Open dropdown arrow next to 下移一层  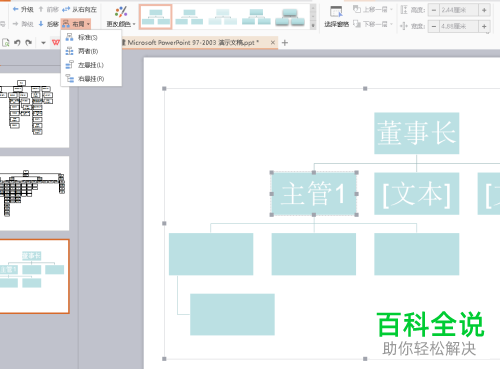click(x=391, y=24)
